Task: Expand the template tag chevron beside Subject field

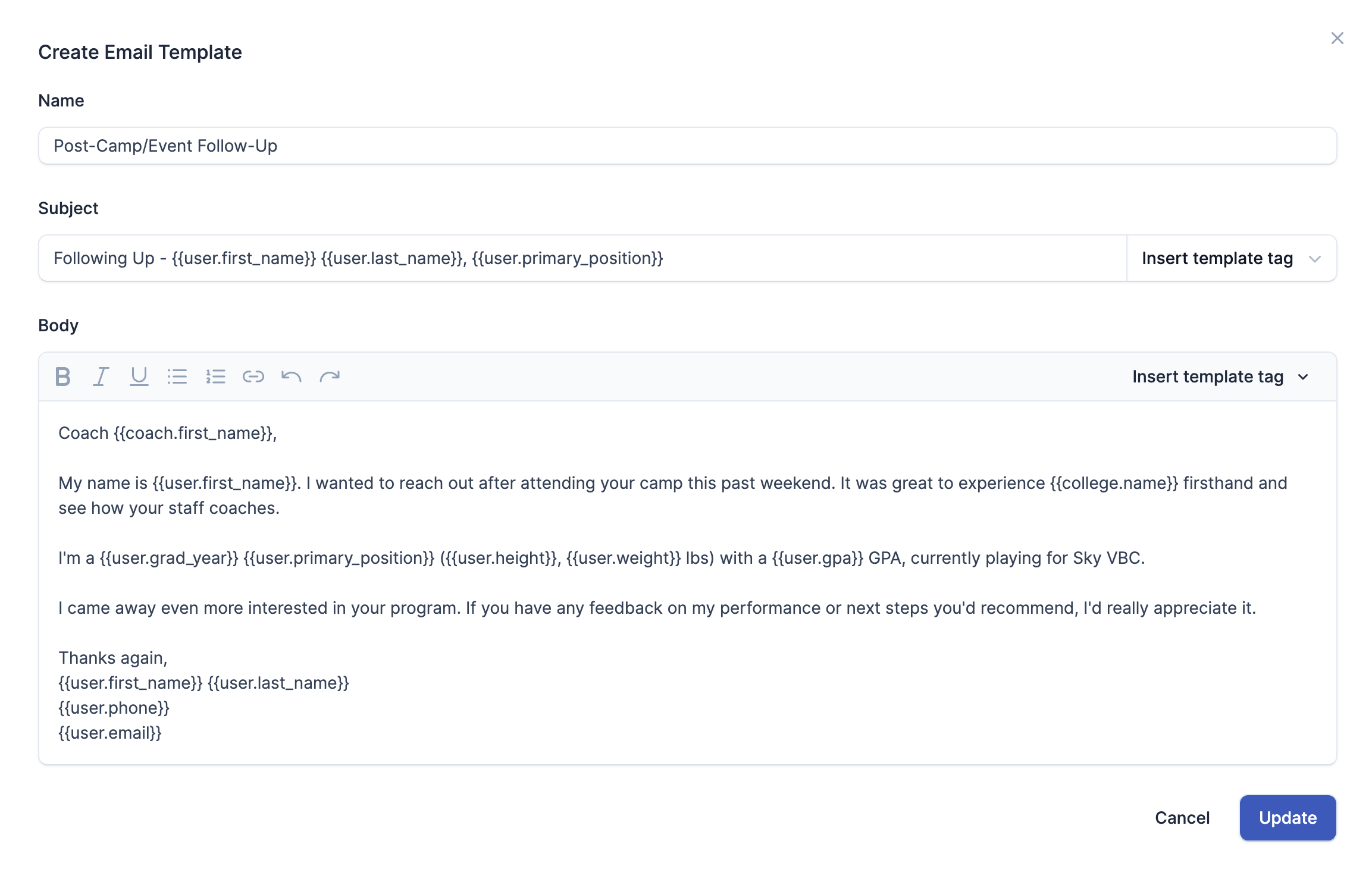Action: point(1316,258)
